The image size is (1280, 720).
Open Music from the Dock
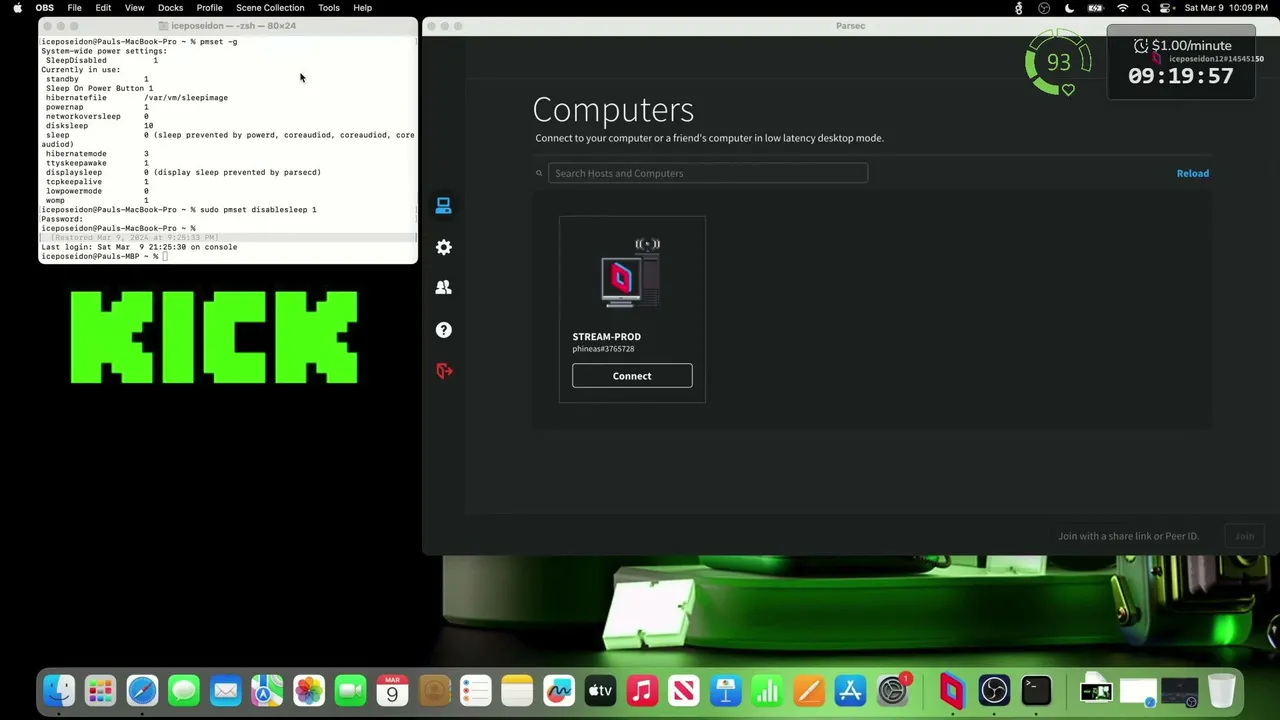coord(642,691)
